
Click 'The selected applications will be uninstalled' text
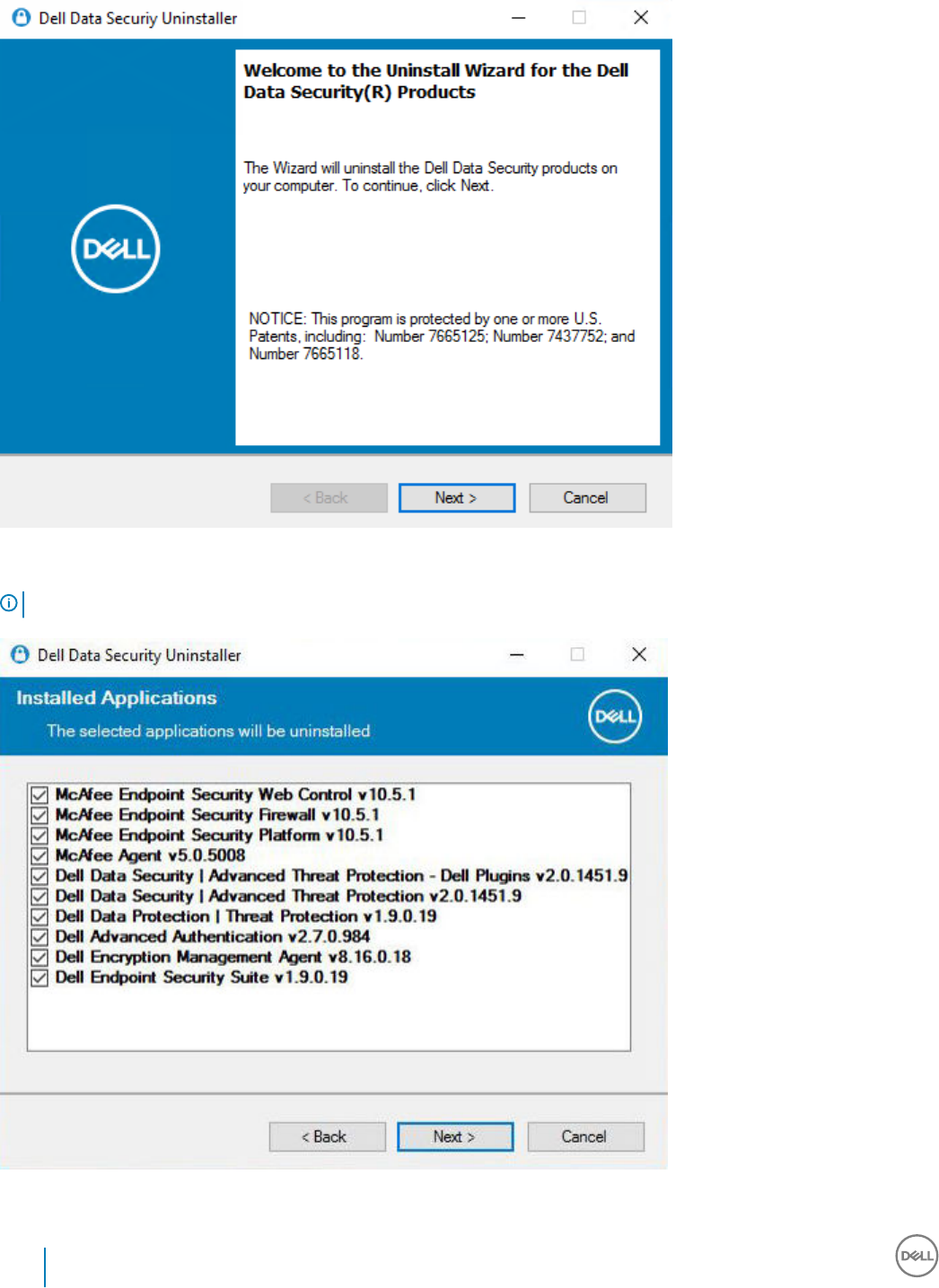coord(208,732)
